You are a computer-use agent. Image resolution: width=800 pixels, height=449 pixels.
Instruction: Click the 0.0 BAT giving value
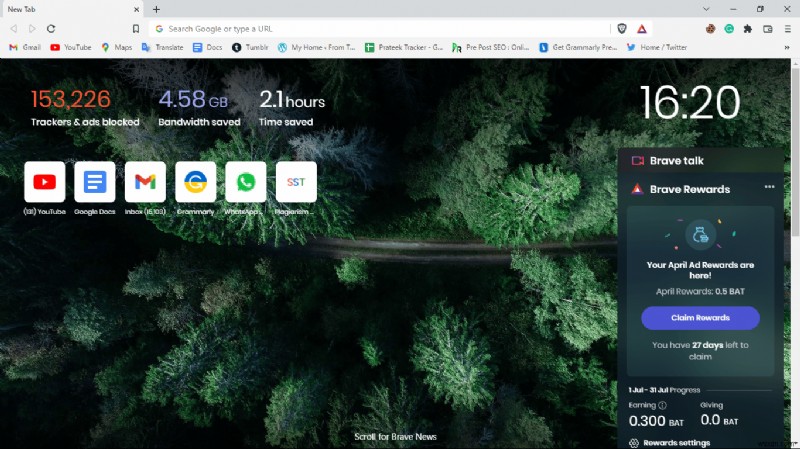719,420
